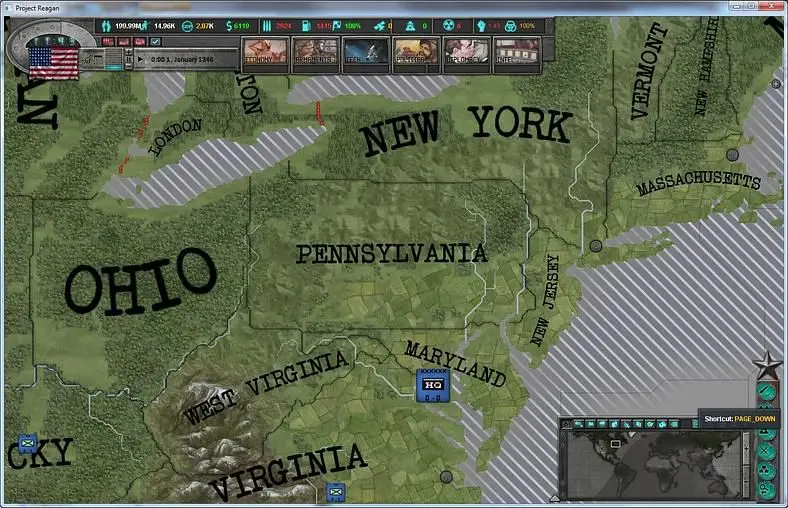Click the raised fist dissent icon
Image resolution: width=788 pixels, height=508 pixels.
(x=481, y=26)
